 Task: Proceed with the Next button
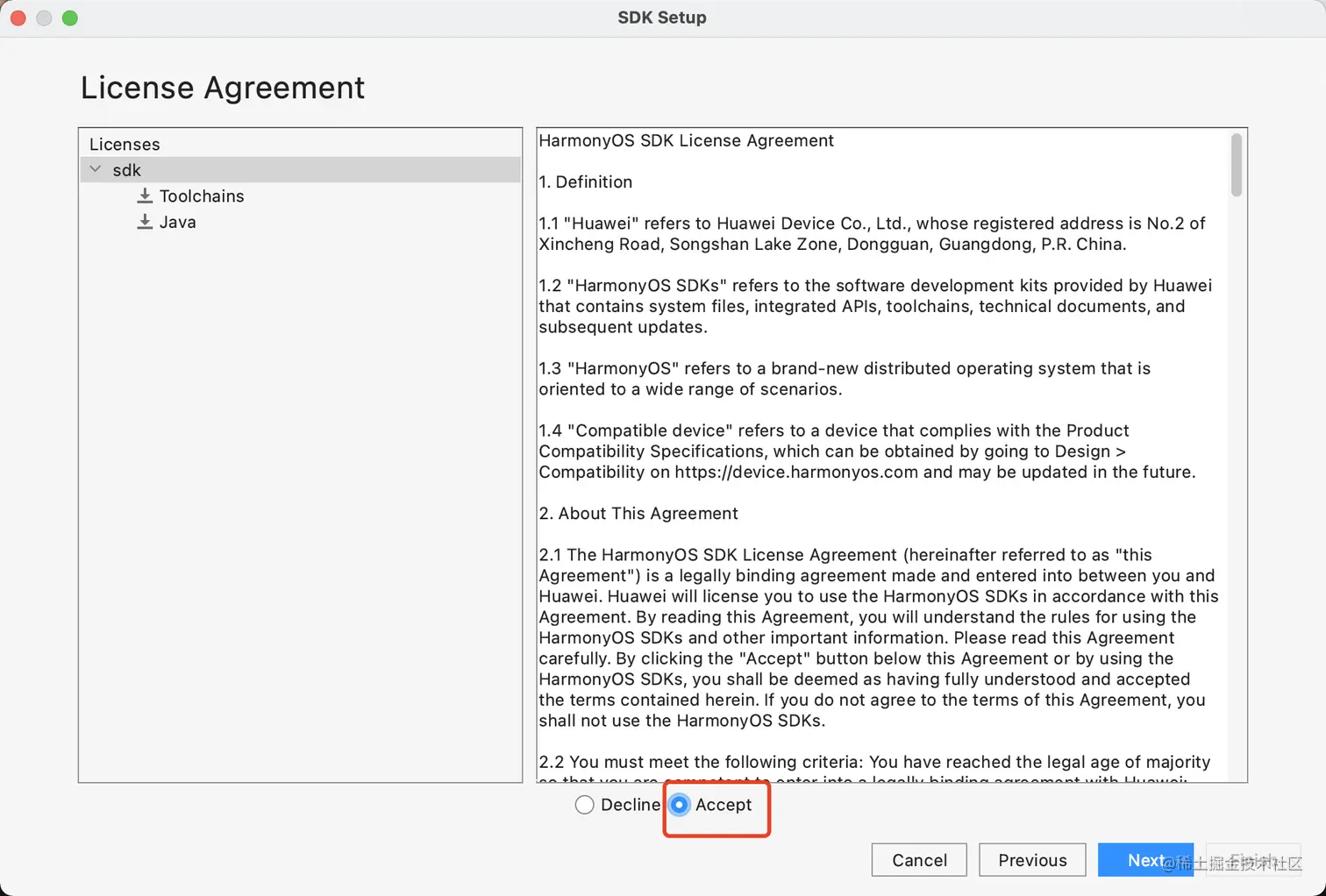[x=1145, y=860]
